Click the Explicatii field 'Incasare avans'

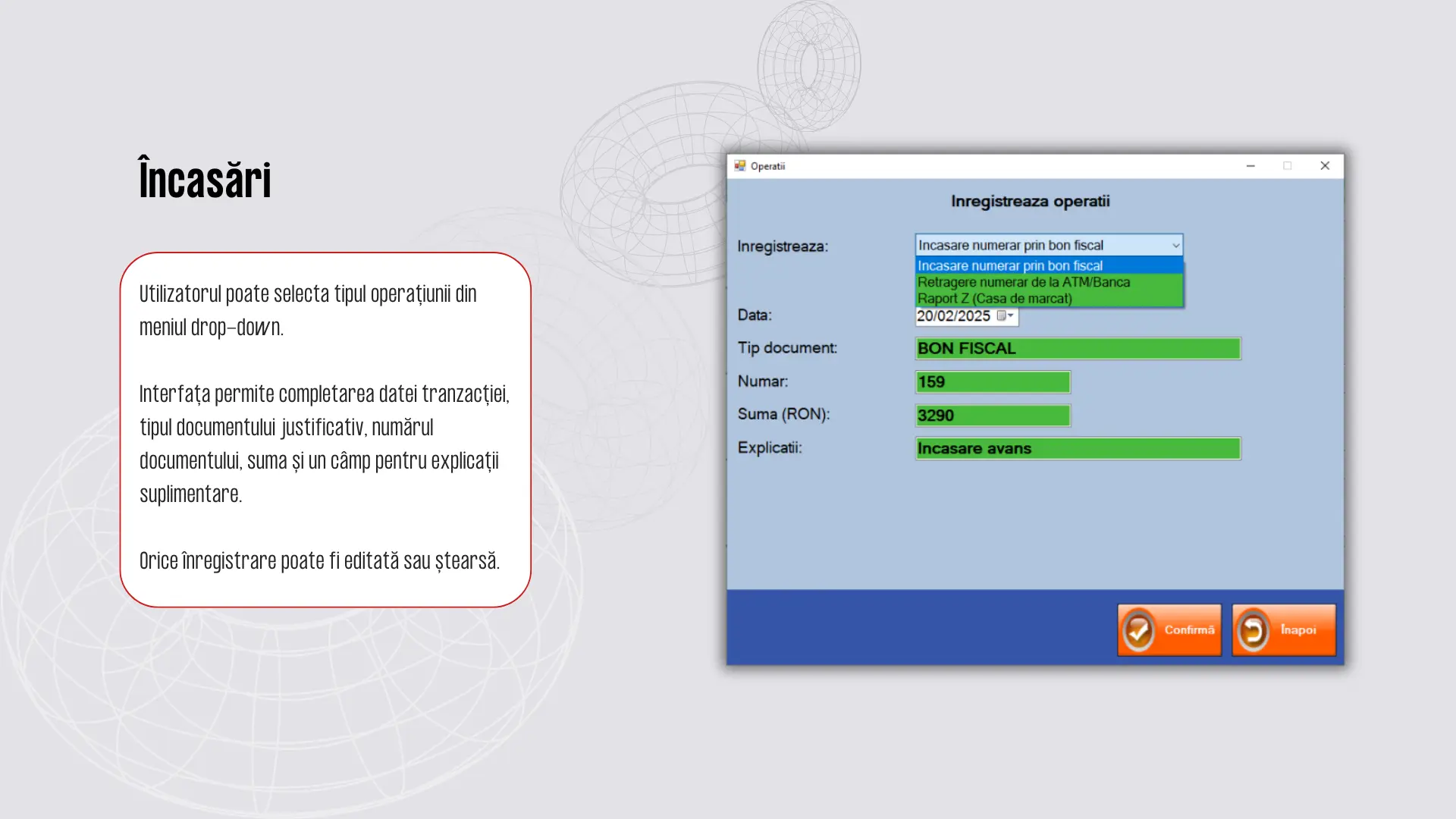[x=1078, y=449]
